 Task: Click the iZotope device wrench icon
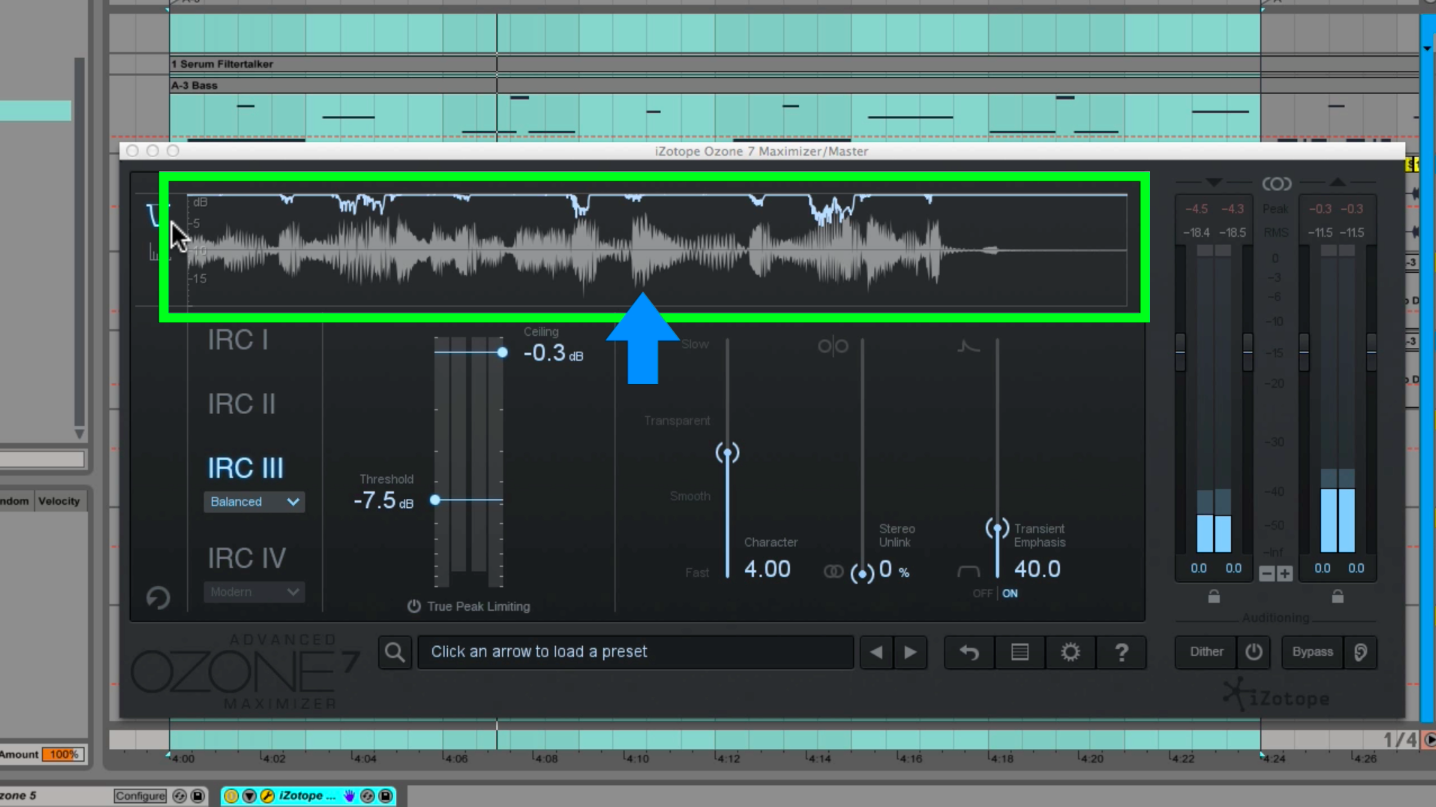(267, 796)
